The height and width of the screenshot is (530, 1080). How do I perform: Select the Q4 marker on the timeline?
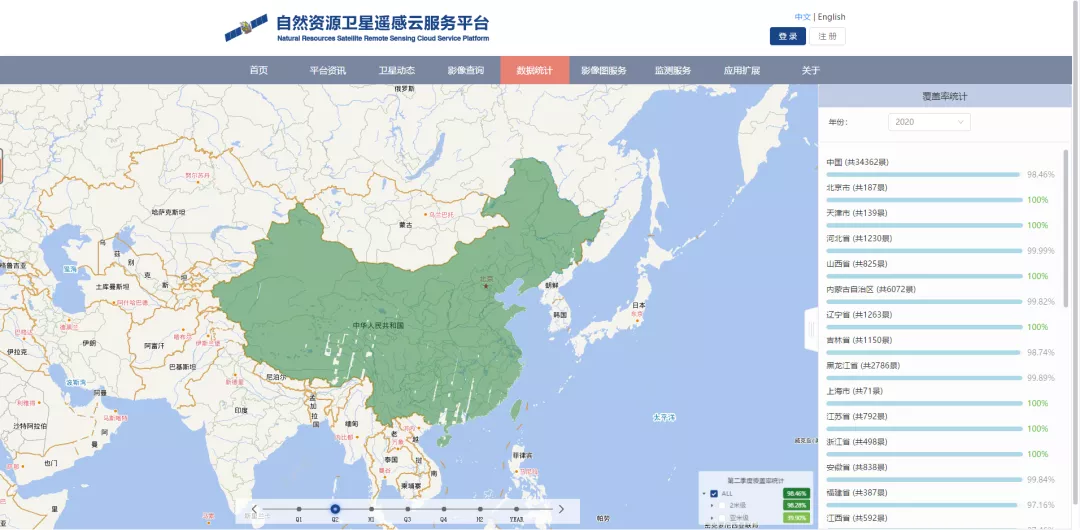point(444,509)
